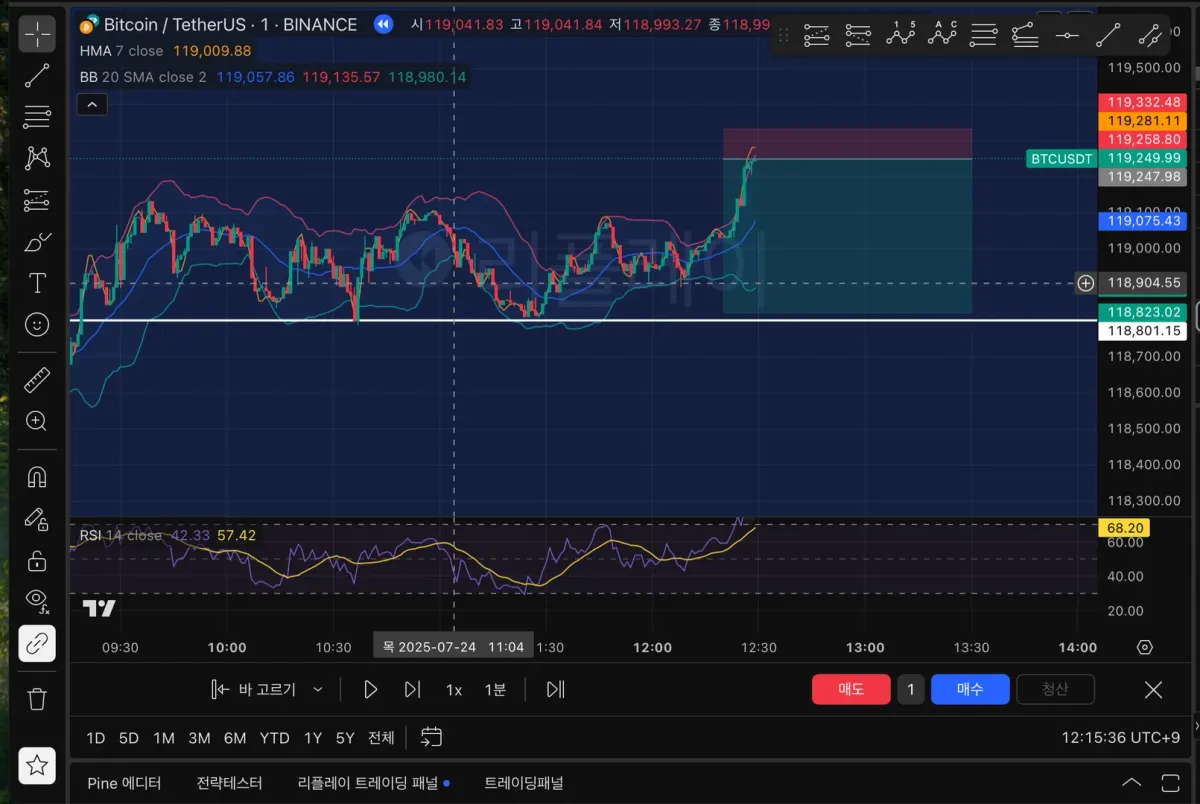Open the 전략테스터 tab

coord(229,783)
